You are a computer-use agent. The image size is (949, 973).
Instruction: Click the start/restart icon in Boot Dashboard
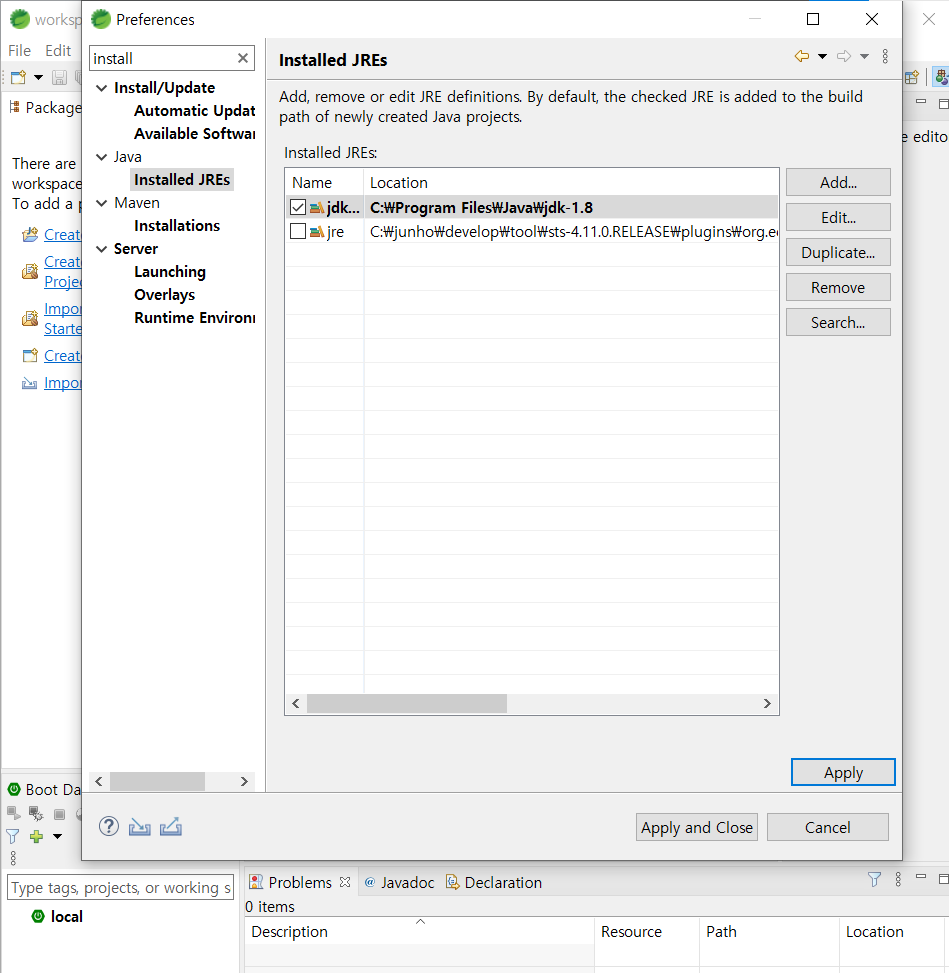click(13, 812)
